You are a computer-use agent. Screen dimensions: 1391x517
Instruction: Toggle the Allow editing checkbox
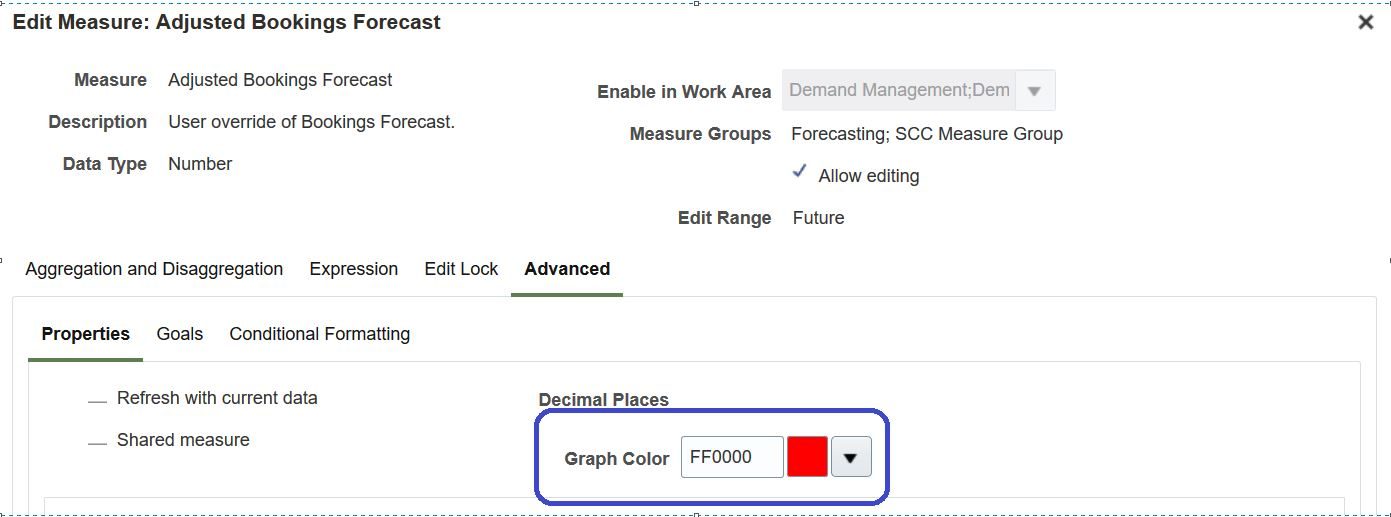800,173
